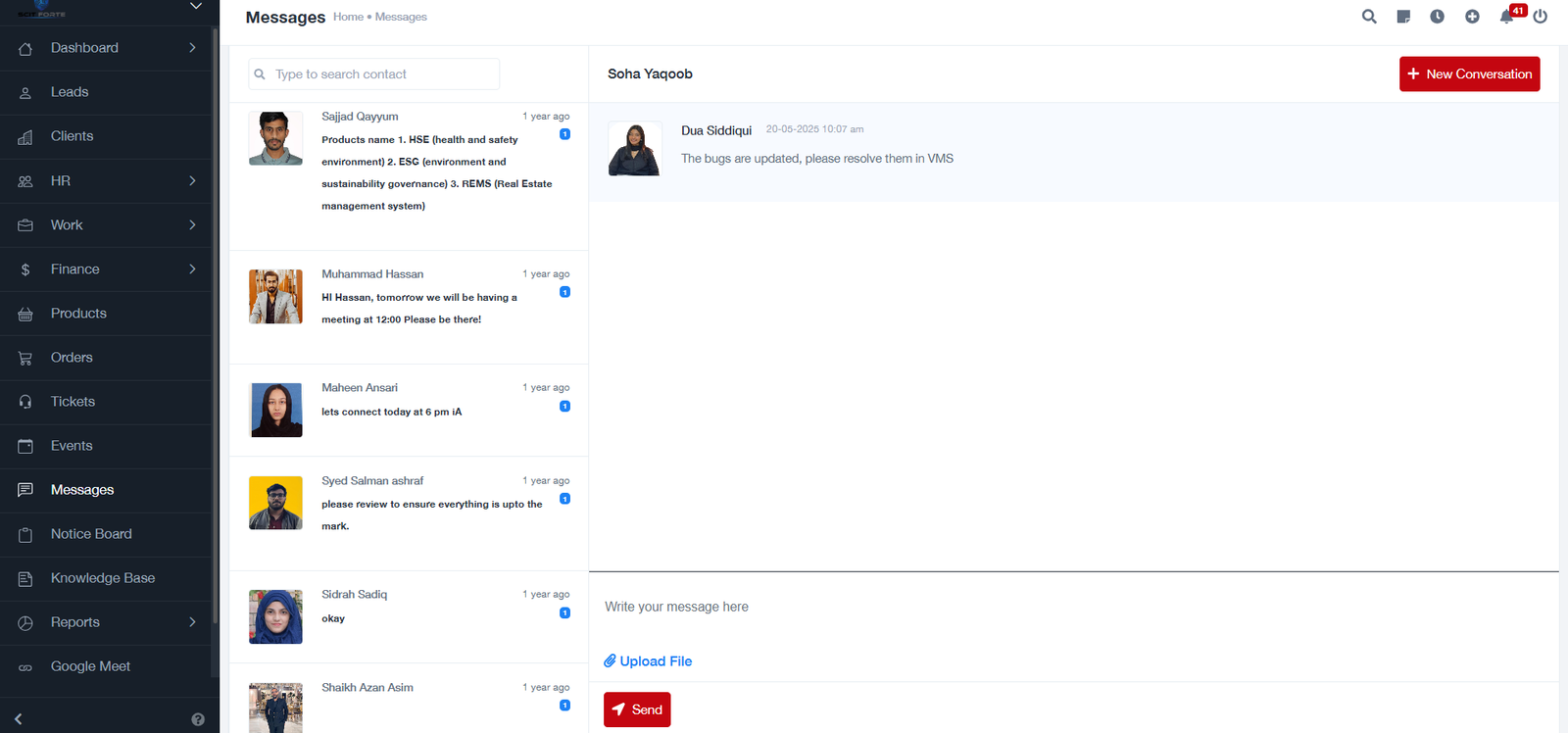The height and width of the screenshot is (733, 1568).
Task: Expand the Reports submenu chevron
Action: tap(192, 622)
